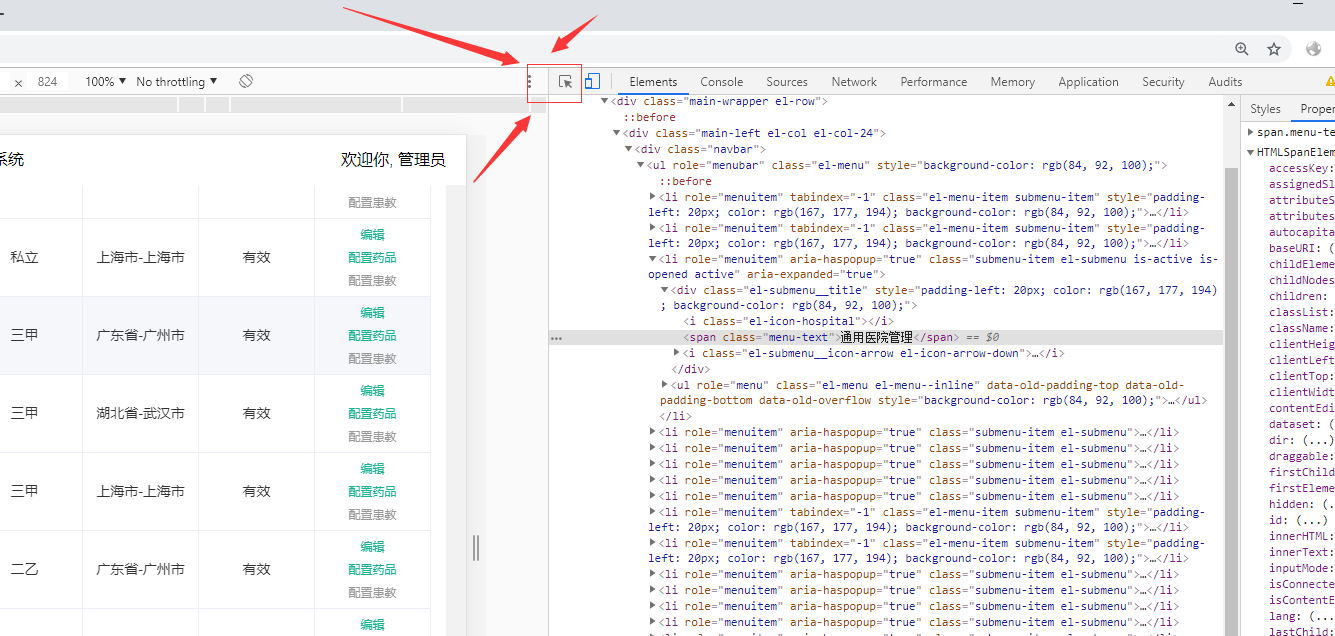Click the 配置药品 link
This screenshot has width=1335, height=636.
371,257
